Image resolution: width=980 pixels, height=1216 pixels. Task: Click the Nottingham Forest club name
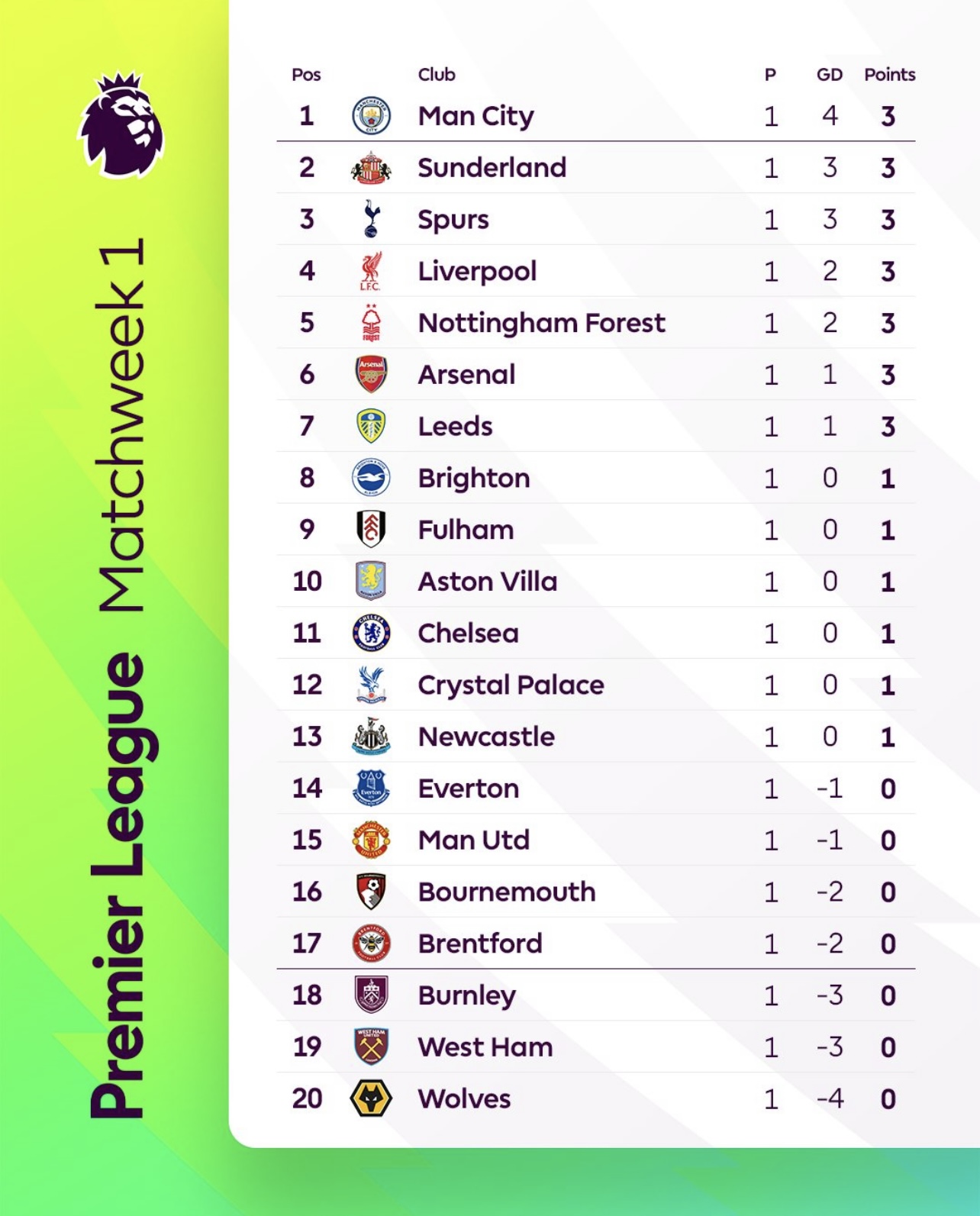541,323
